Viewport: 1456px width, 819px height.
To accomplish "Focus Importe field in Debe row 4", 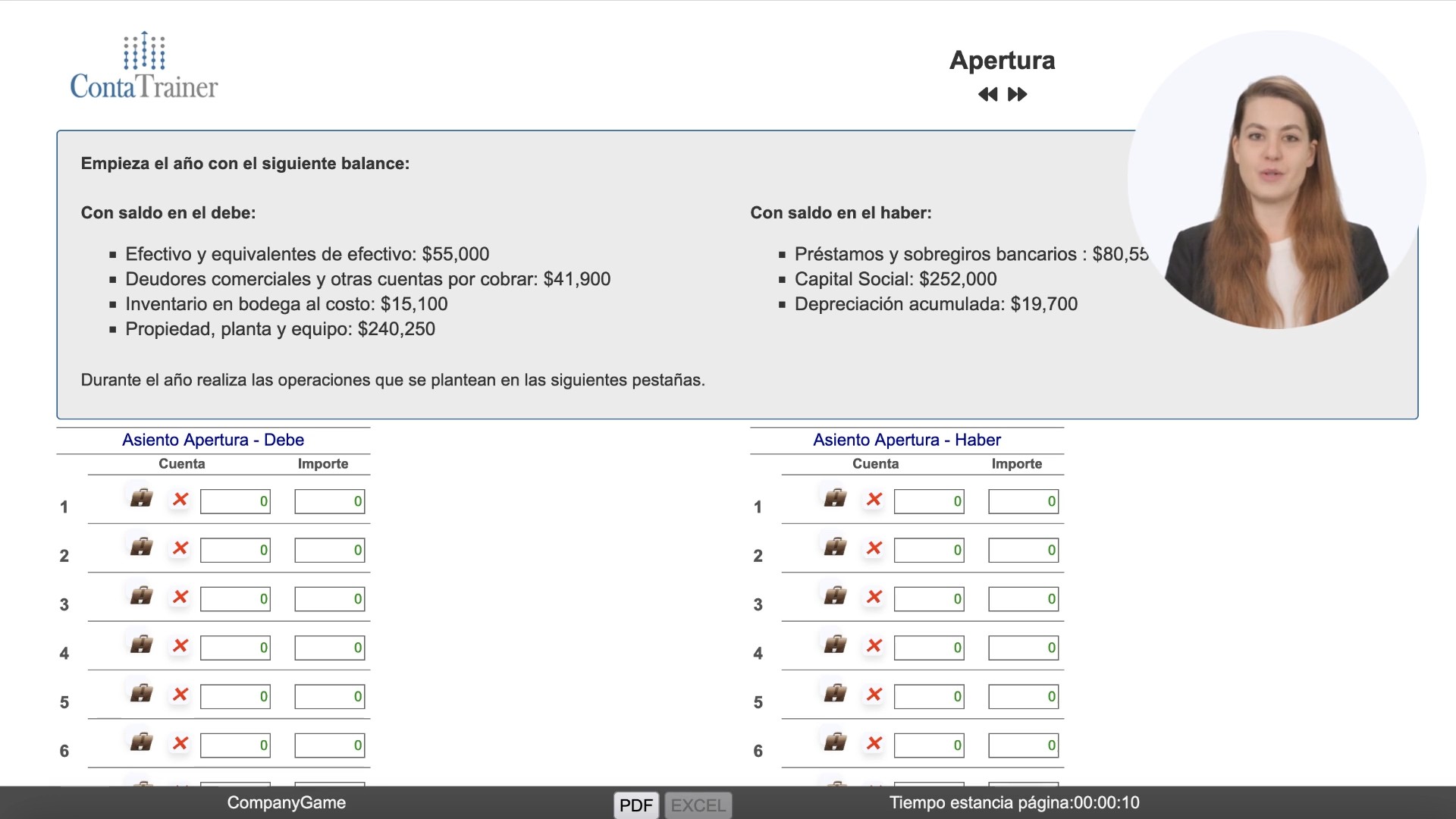I will point(330,648).
